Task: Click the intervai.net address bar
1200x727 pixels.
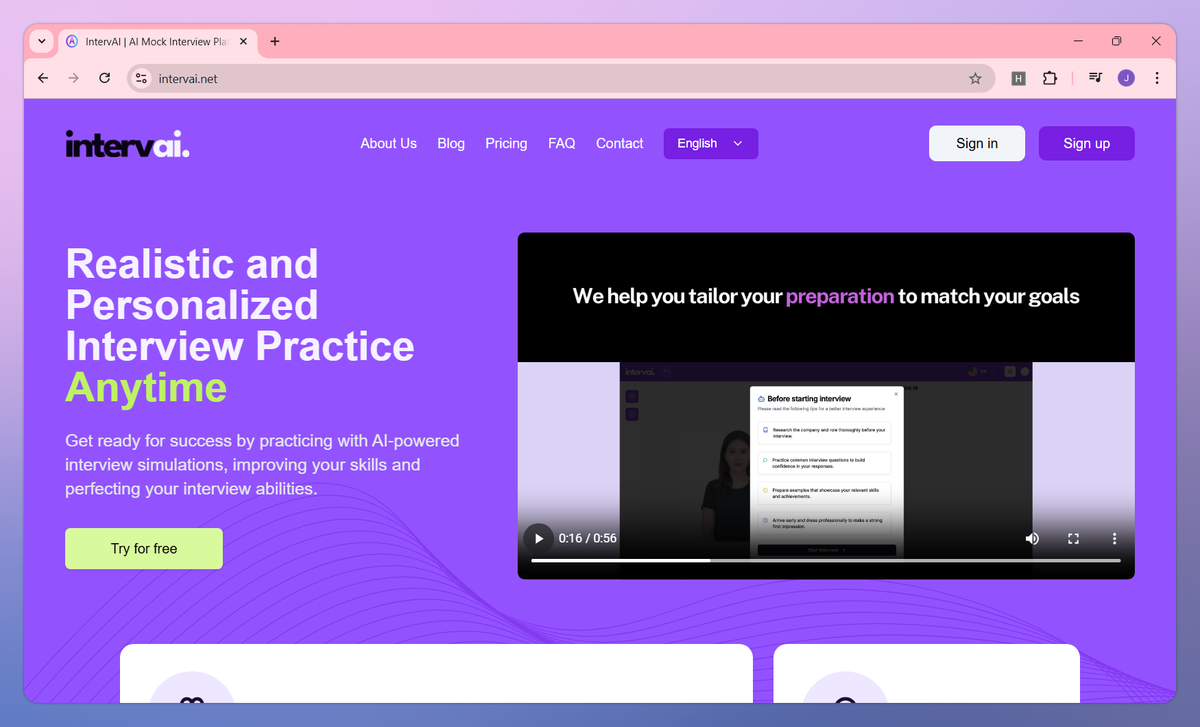Action: click(560, 78)
